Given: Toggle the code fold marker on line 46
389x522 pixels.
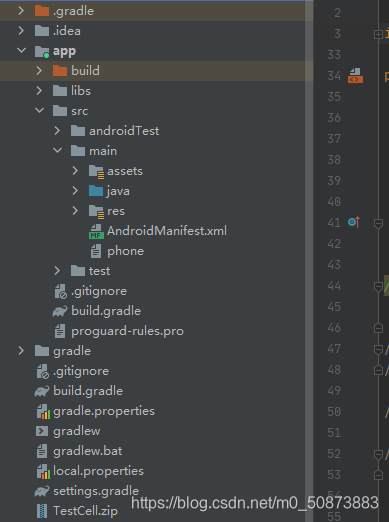Looking at the screenshot, I should coord(378,328).
